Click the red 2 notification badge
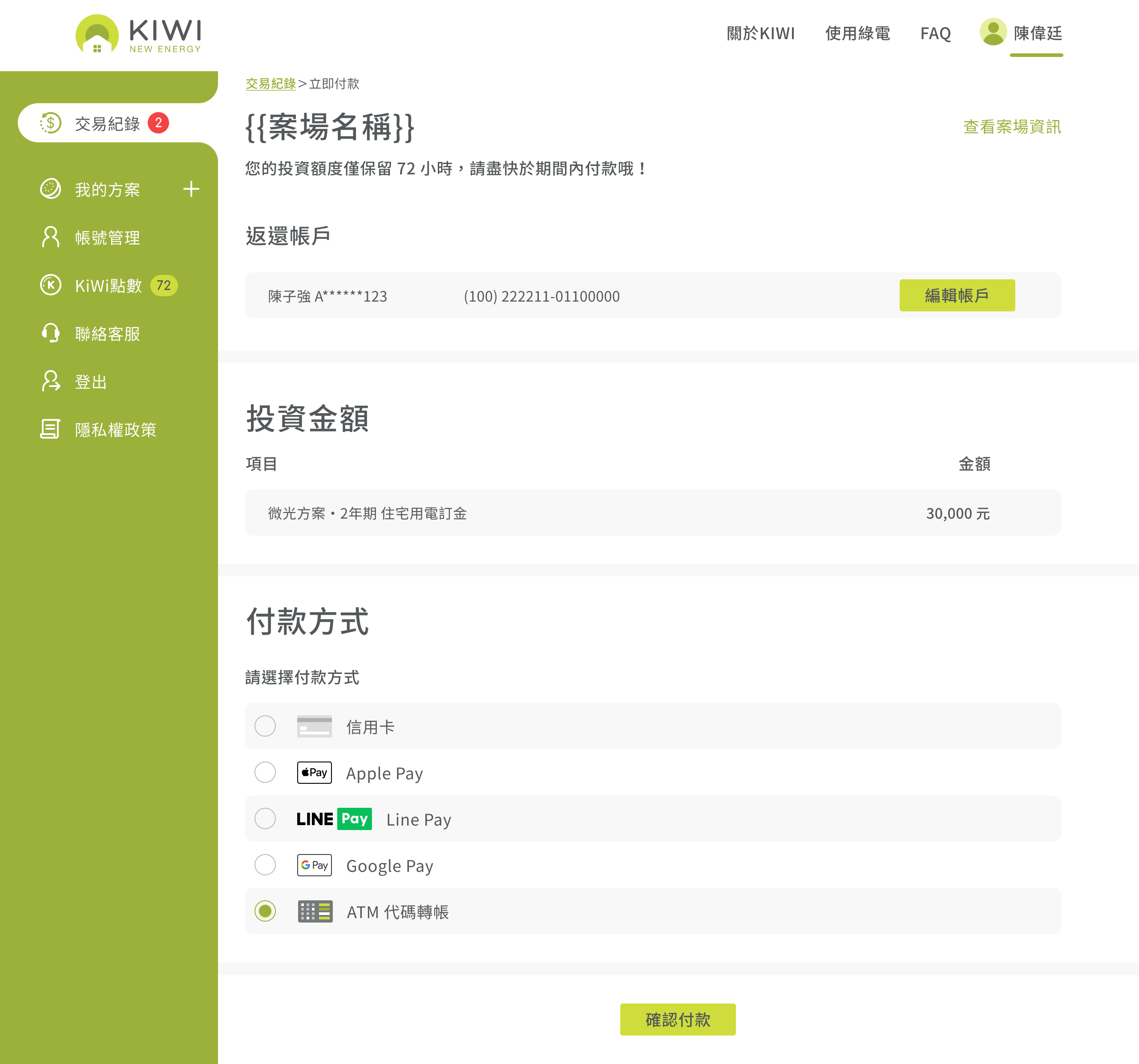This screenshot has height=1064, width=1139. coord(158,123)
